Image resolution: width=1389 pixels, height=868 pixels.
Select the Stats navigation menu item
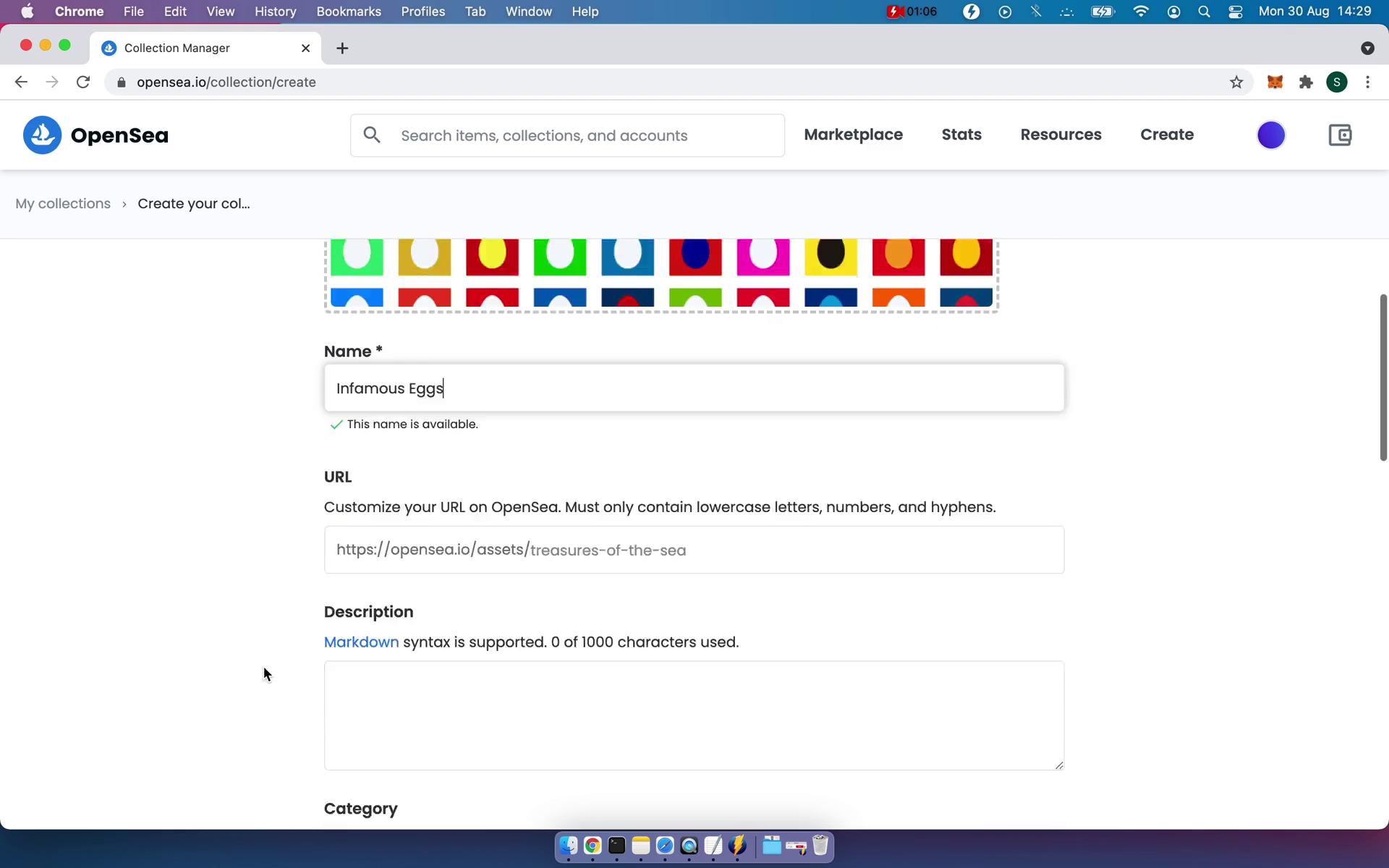(x=961, y=134)
